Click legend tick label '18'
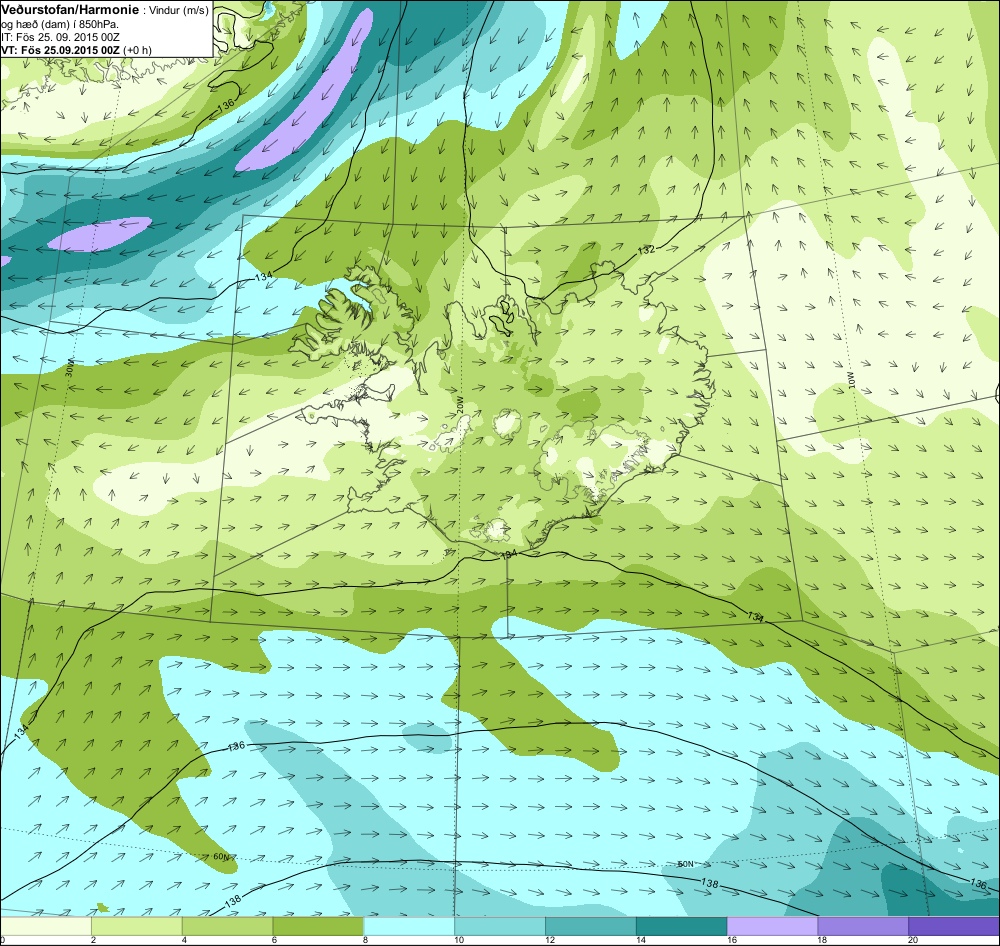Image resolution: width=1000 pixels, height=946 pixels. (822, 940)
